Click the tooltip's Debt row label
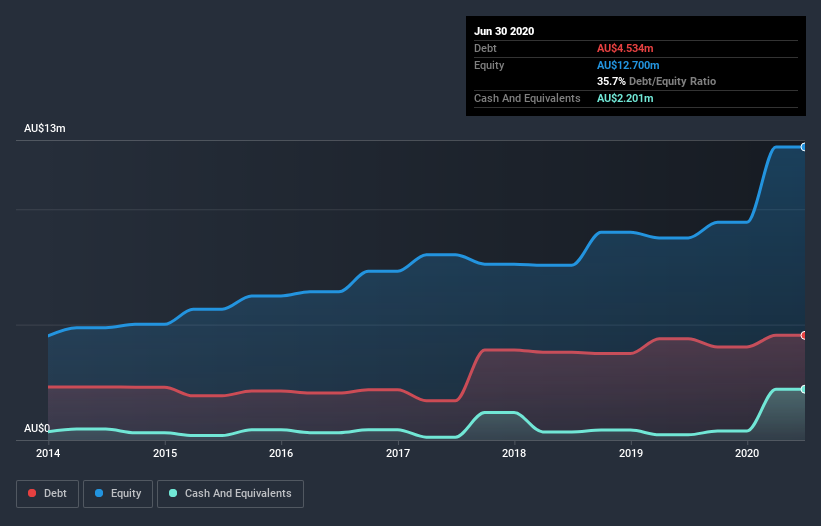Image resolution: width=821 pixels, height=526 pixels. click(485, 48)
